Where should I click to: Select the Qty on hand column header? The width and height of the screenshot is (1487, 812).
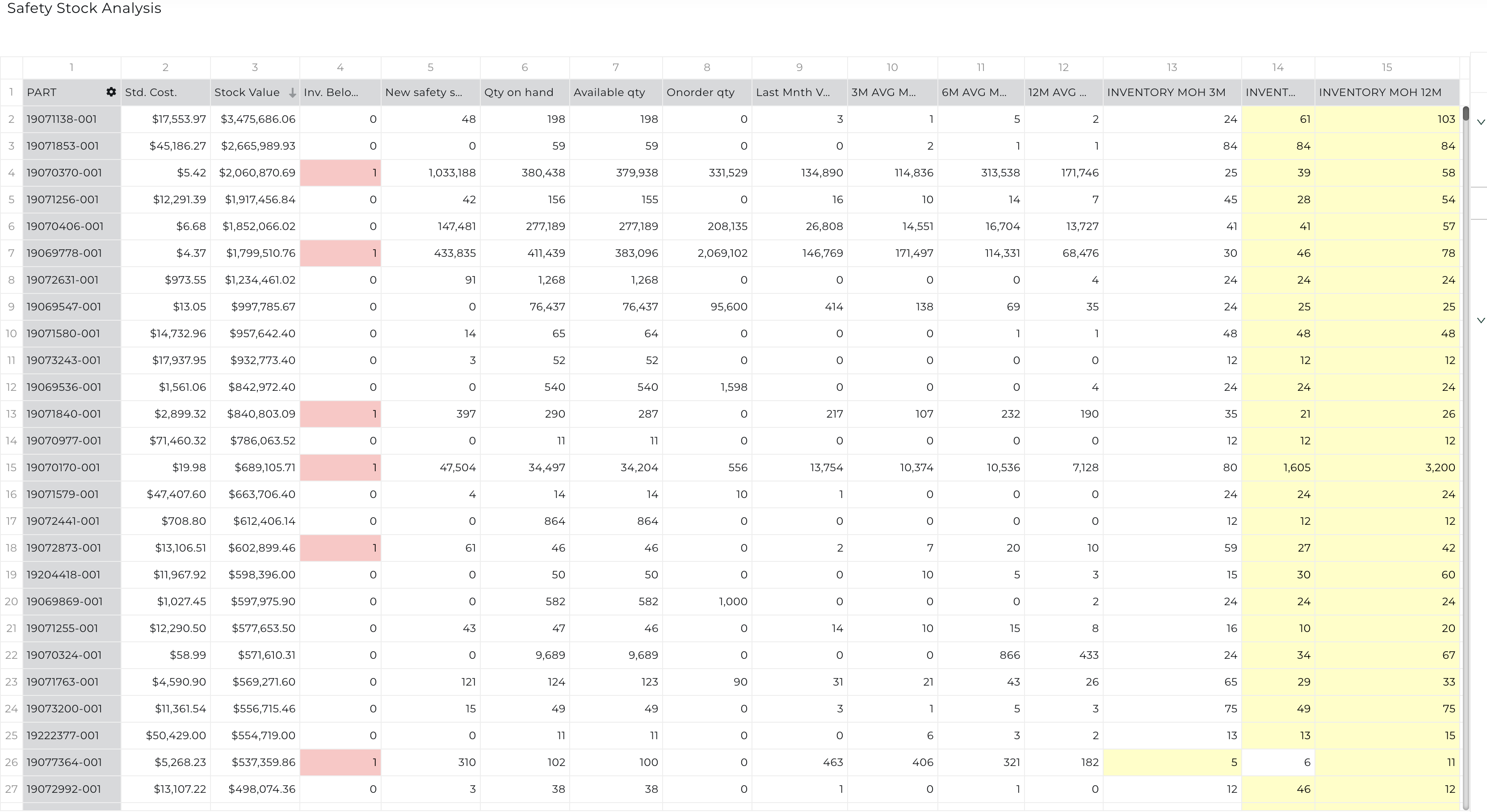pyautogui.click(x=520, y=92)
